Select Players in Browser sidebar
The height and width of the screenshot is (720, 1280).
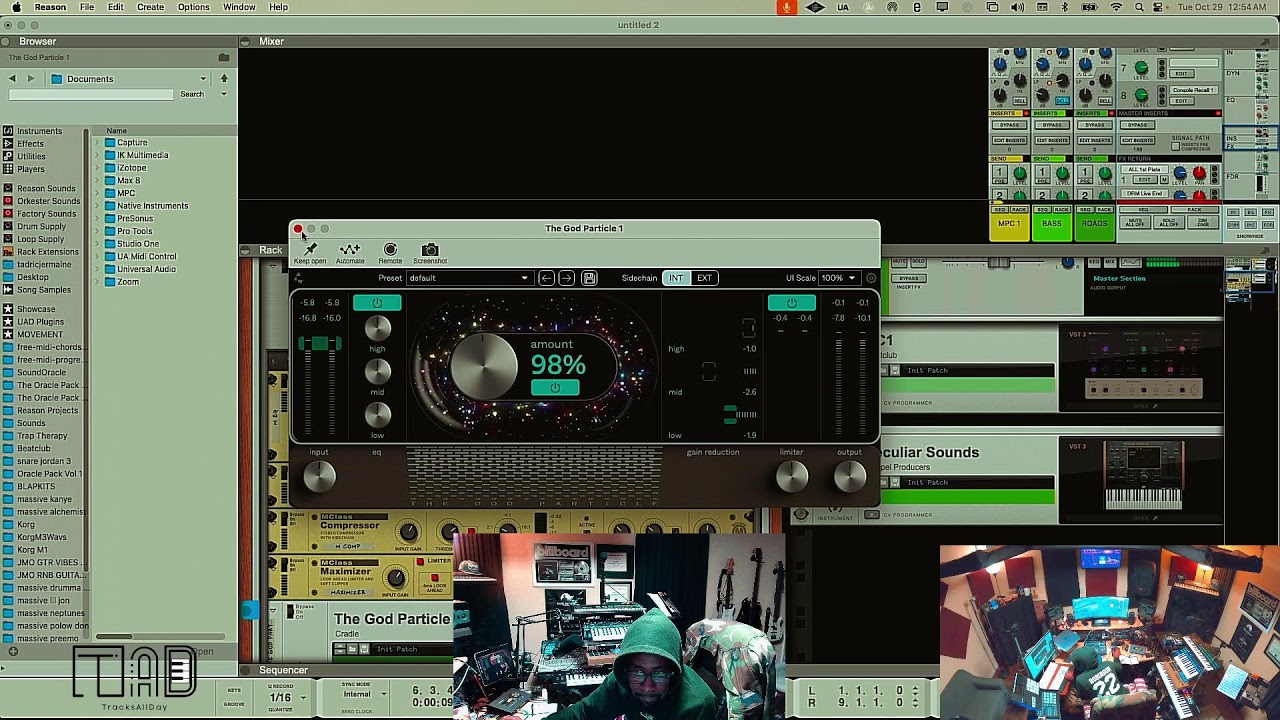pyautogui.click(x=30, y=170)
